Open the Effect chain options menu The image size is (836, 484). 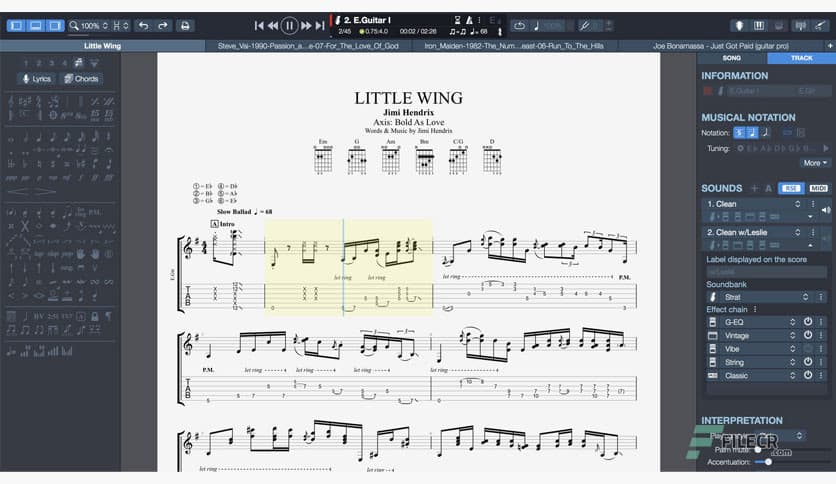pos(755,309)
